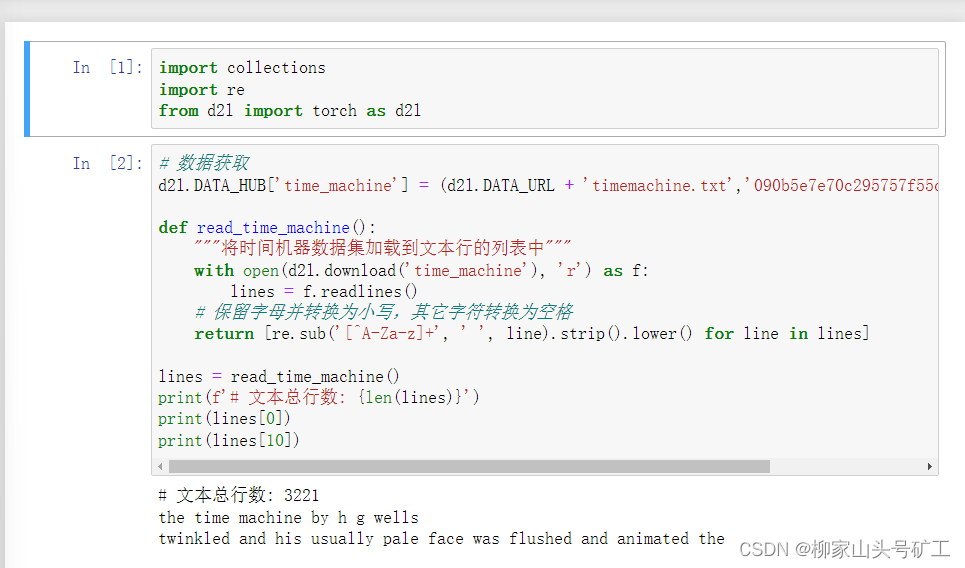The image size is (965, 568).
Task: Click output text 'the time machine by h g wells'
Action: (x=288, y=518)
